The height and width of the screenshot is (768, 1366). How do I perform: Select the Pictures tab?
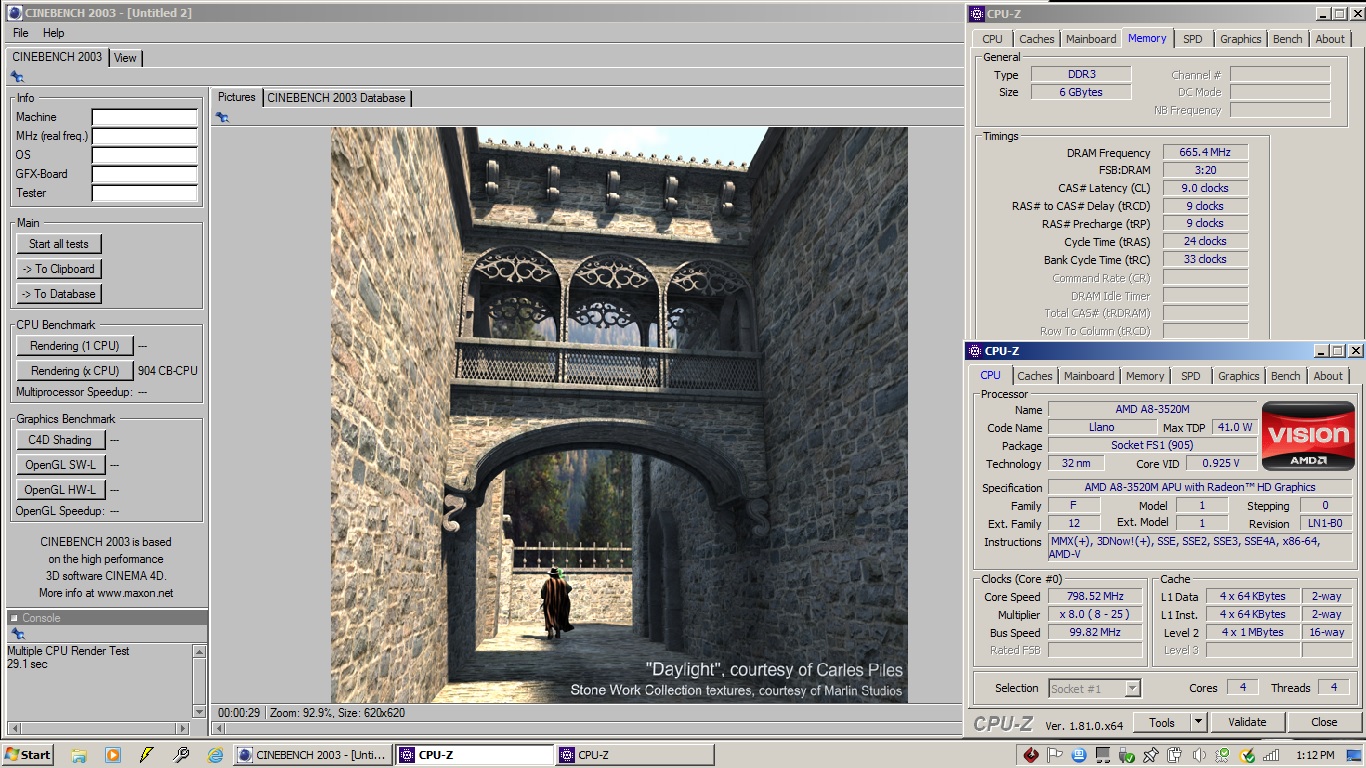pyautogui.click(x=237, y=97)
